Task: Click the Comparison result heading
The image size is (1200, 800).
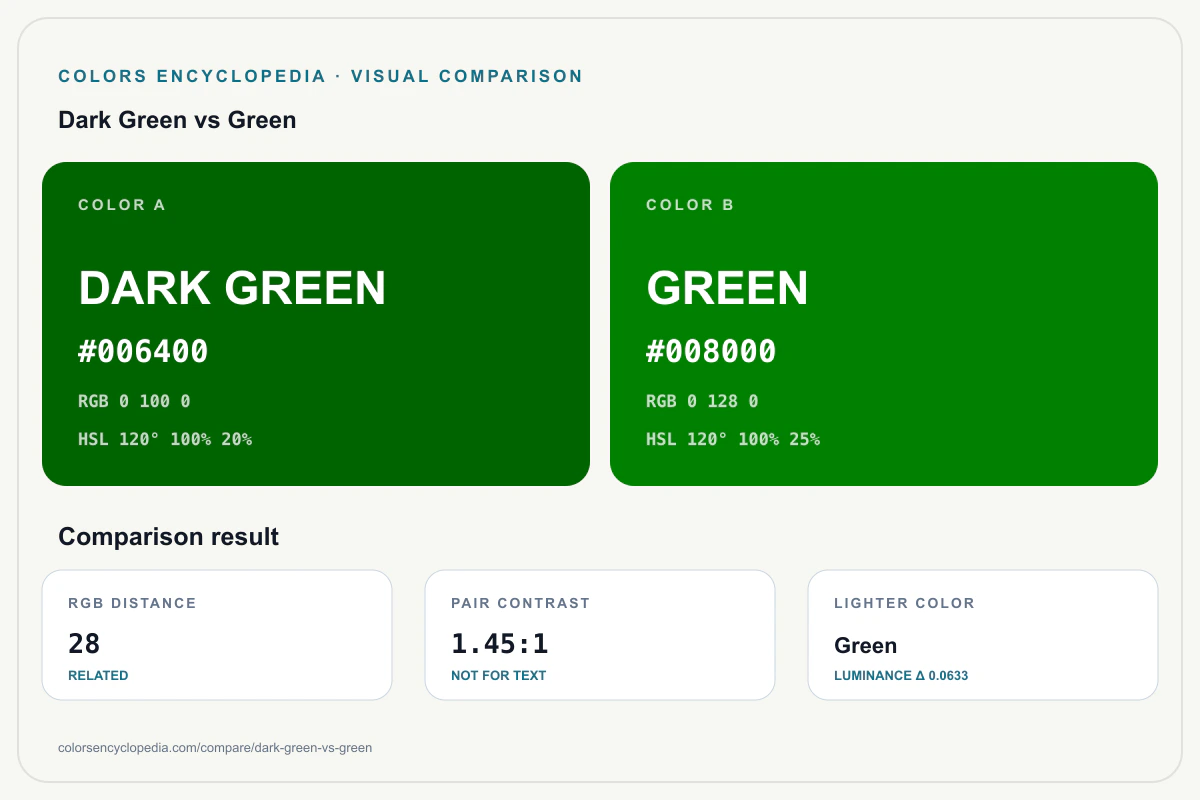Action: click(x=168, y=537)
